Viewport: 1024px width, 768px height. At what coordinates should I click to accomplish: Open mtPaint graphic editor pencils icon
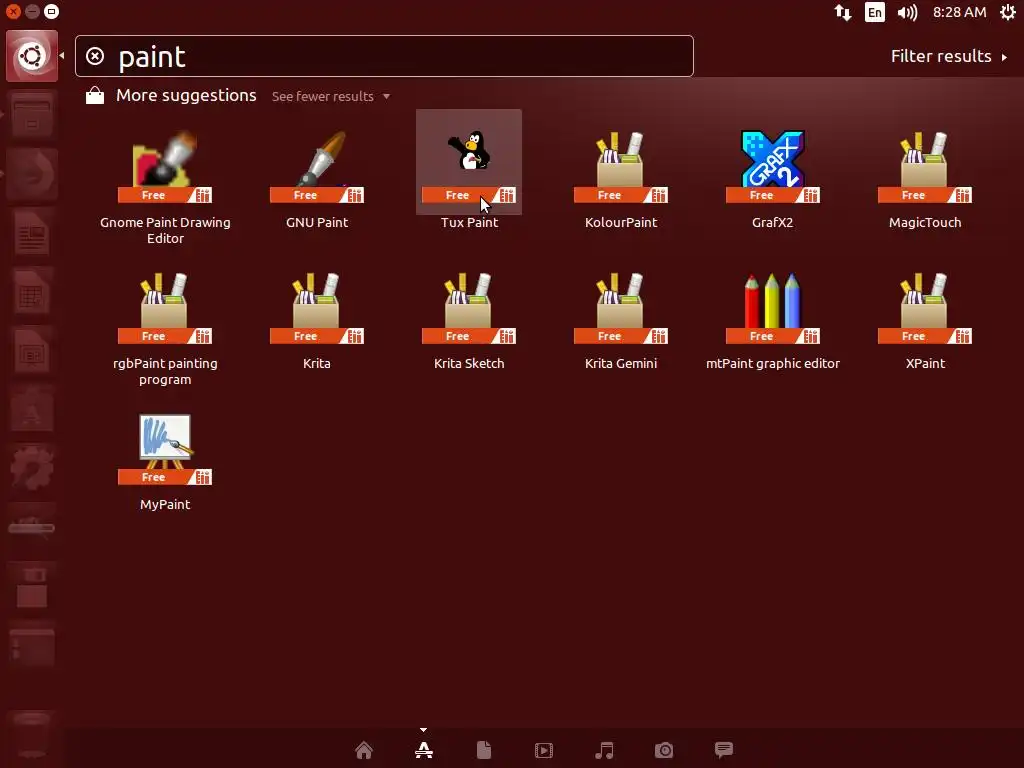773,307
